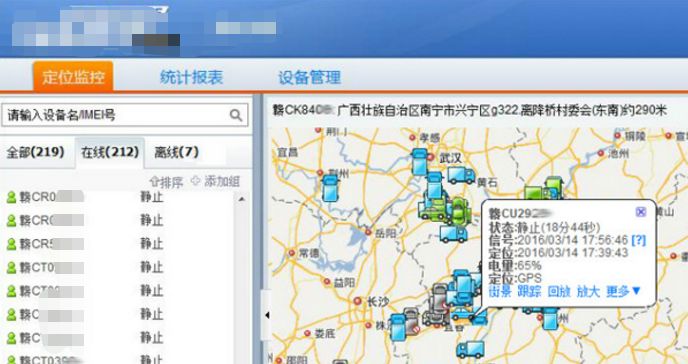Open 街景 street view link
This screenshot has width=688, height=364.
(x=500, y=291)
